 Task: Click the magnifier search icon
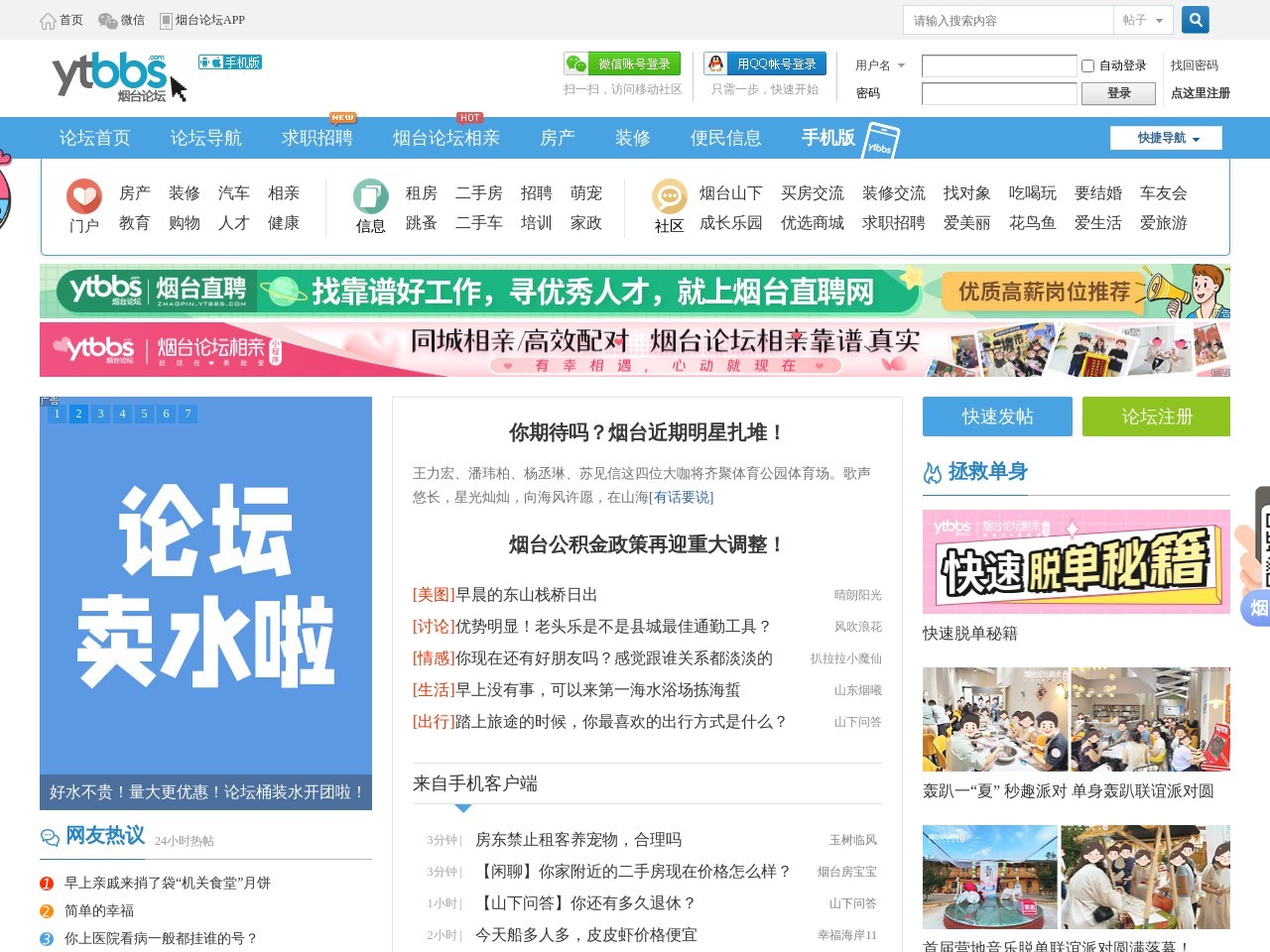click(x=1195, y=19)
